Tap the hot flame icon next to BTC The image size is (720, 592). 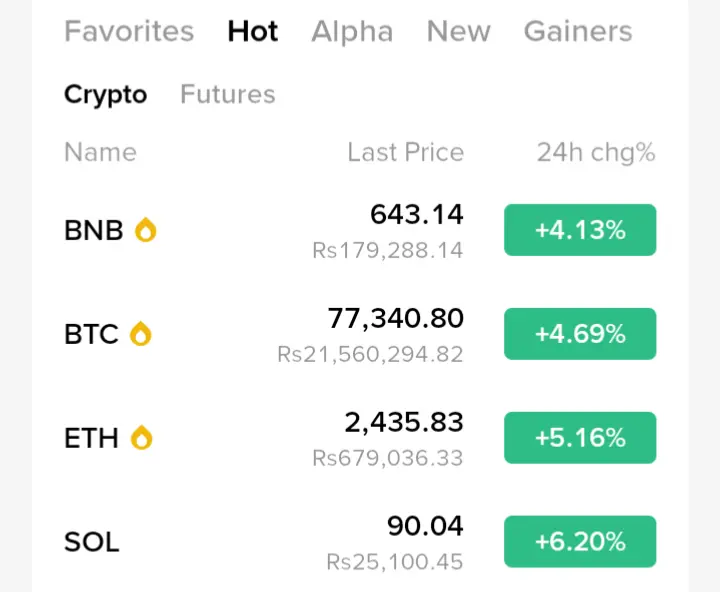141,334
